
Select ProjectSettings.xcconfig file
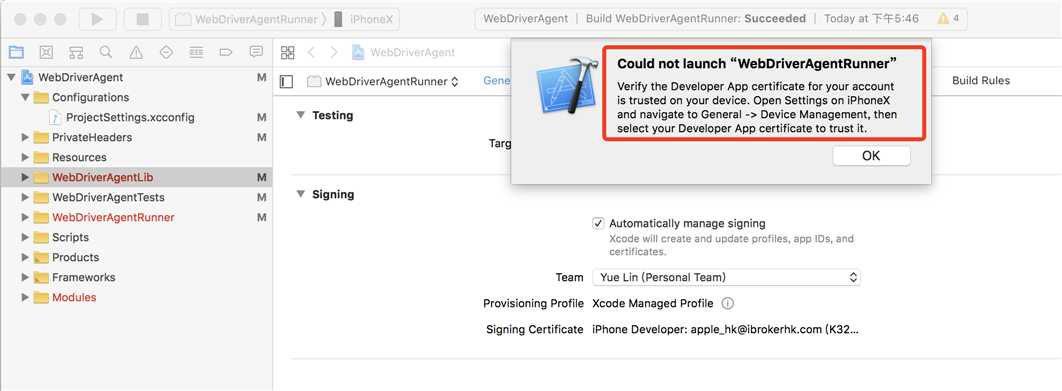coord(130,117)
